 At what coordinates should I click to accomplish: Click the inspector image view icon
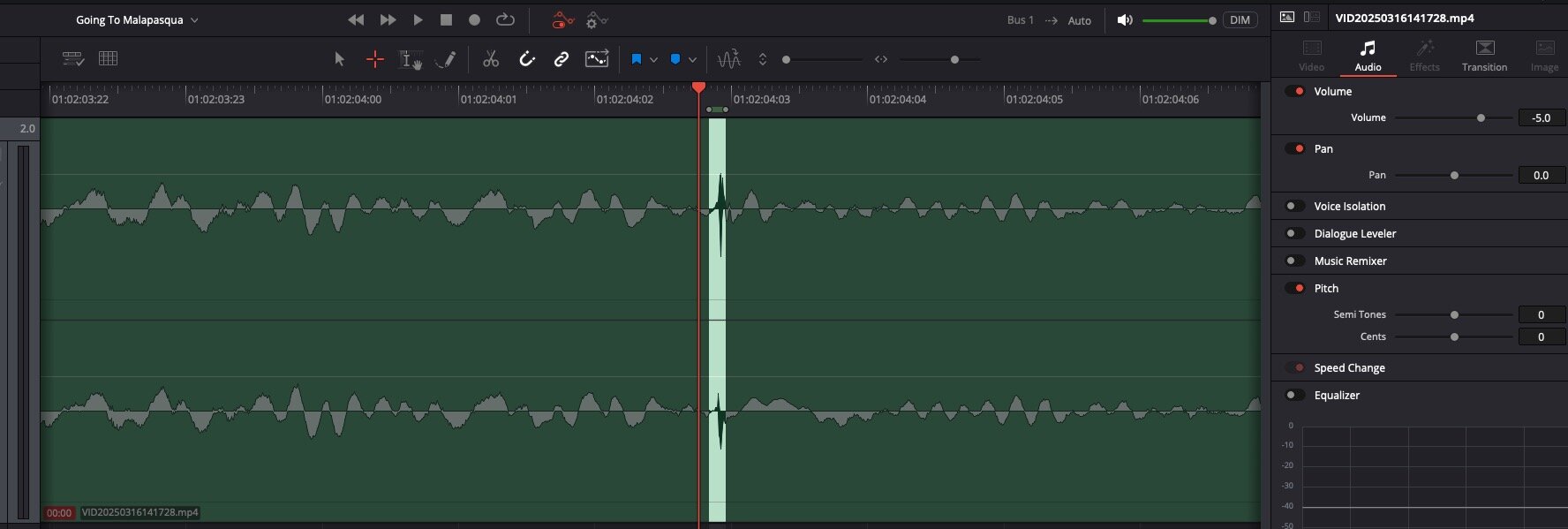tap(1287, 17)
